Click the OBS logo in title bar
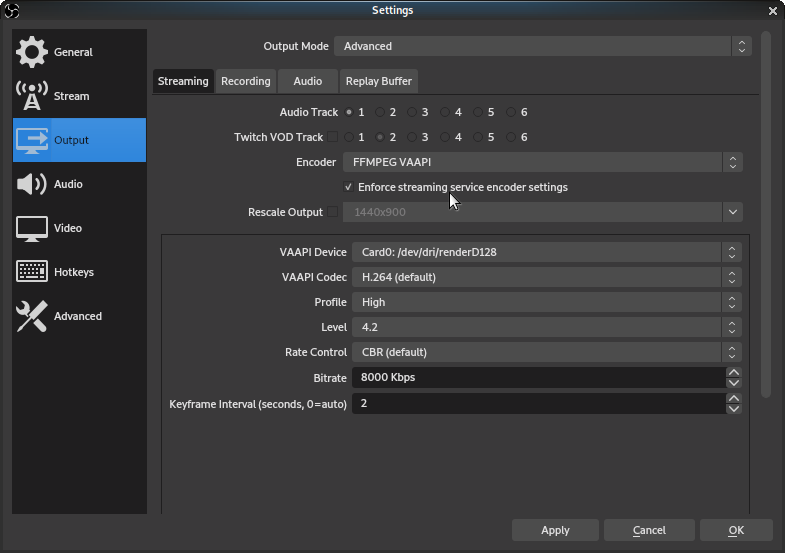 11,11
